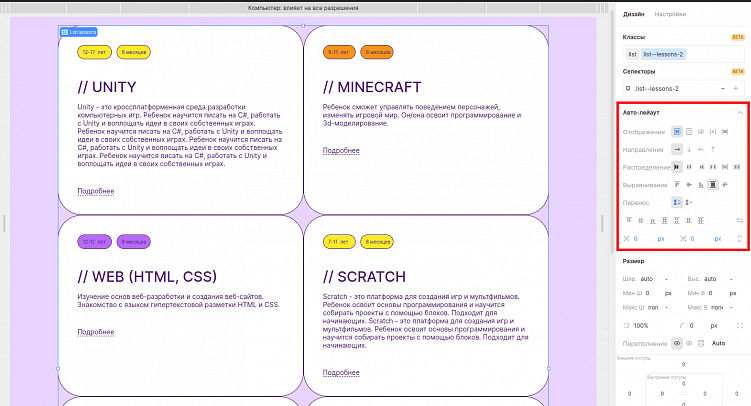The image size is (751, 406).
Task: Open unit dropdown for Макс Ш
Action: coord(666,307)
